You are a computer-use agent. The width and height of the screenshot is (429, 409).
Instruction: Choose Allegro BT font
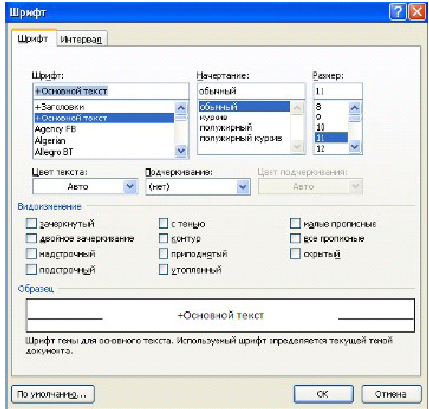[x=104, y=152]
